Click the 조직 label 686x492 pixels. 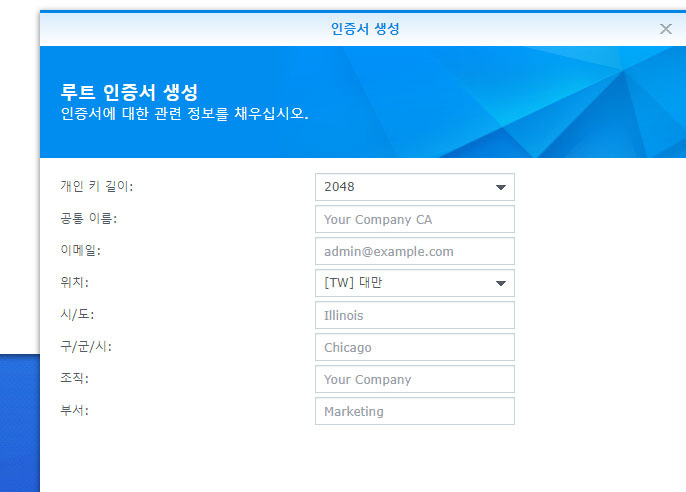pyautogui.click(x=75, y=379)
